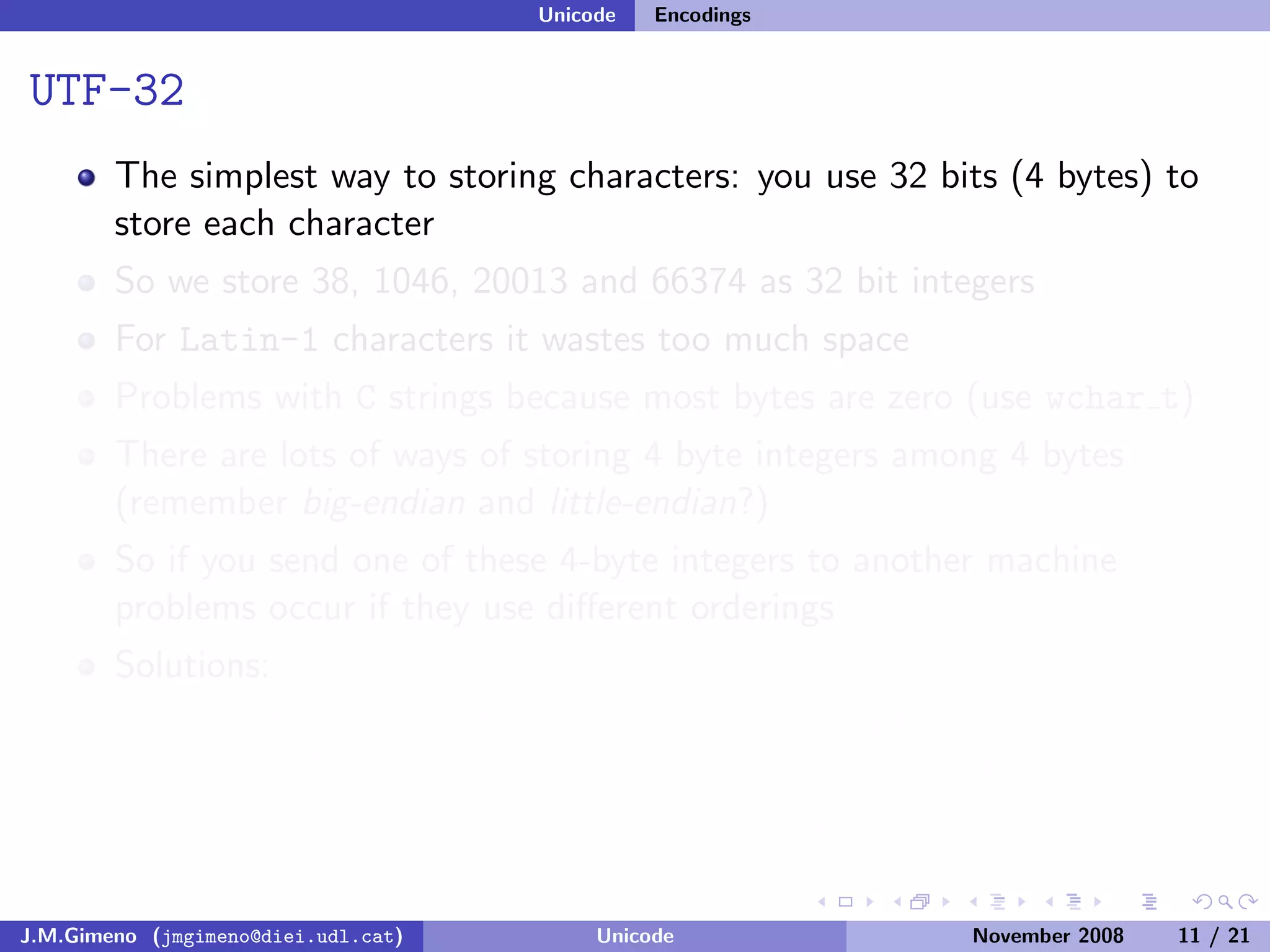Click the Unicode title in footer
The width and height of the screenshot is (1270, 952).
[634, 936]
